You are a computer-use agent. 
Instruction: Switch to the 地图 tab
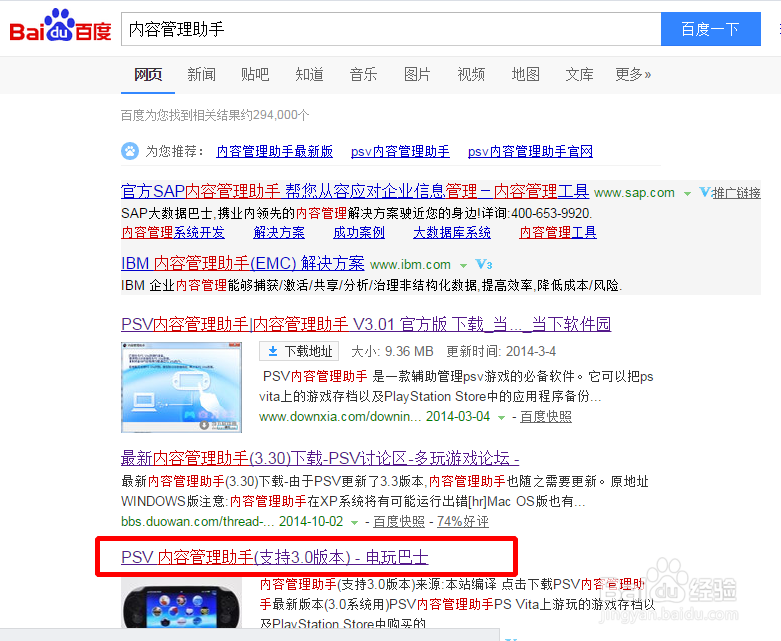click(525, 75)
